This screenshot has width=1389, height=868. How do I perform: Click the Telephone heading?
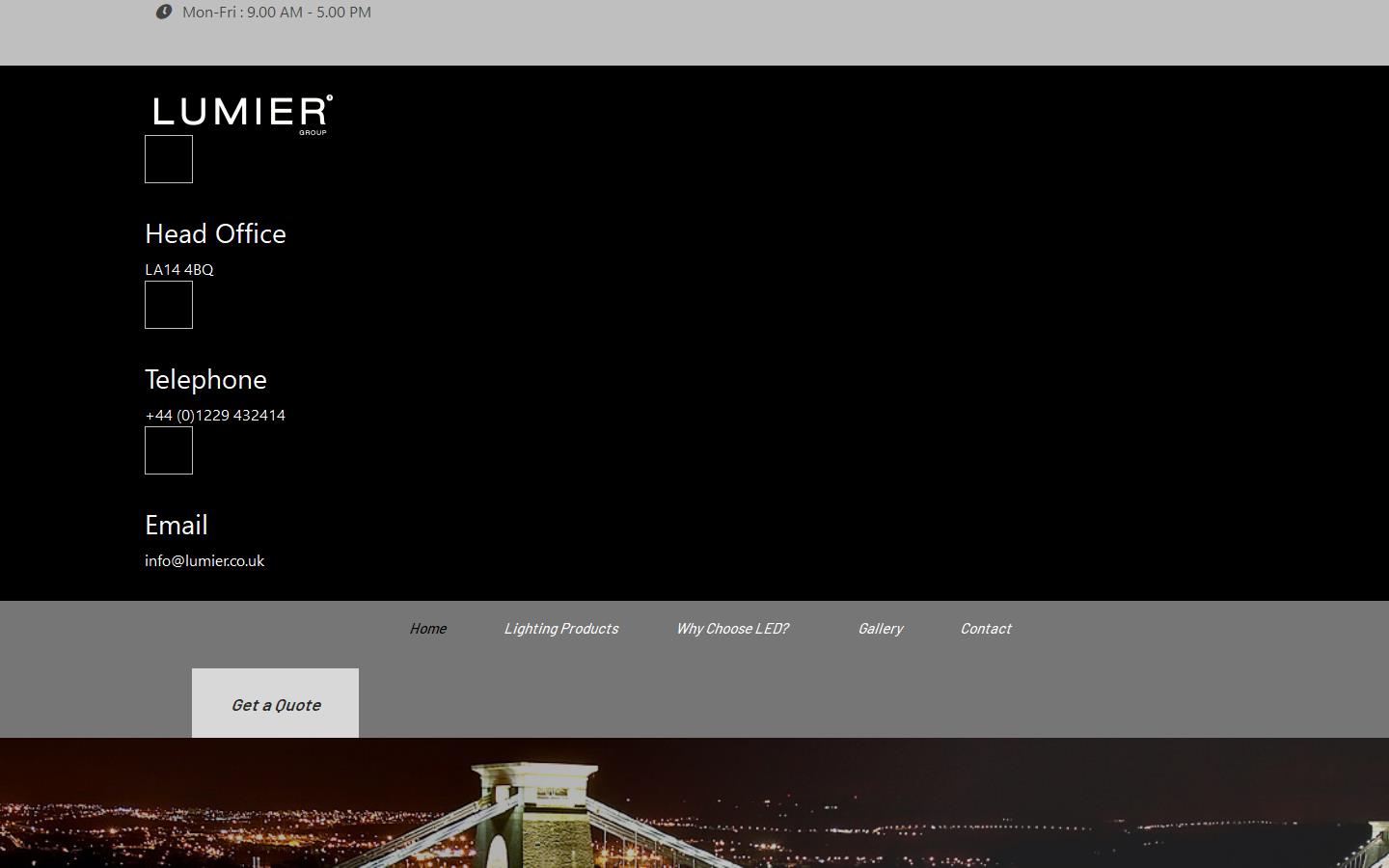tap(205, 379)
